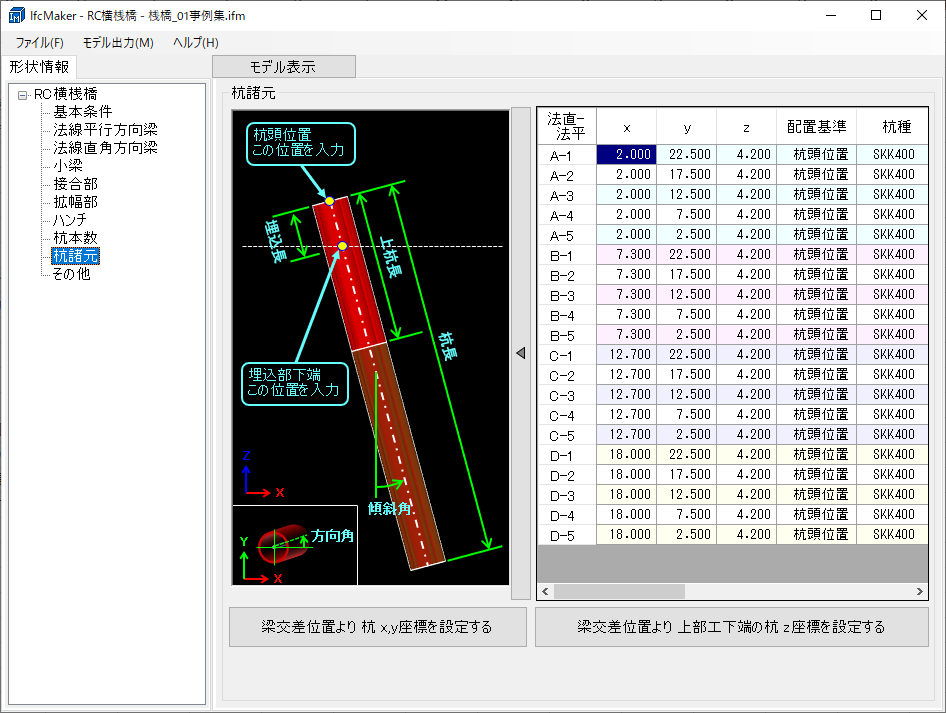Select 小梁 in the tree
The height and width of the screenshot is (713, 946).
coord(68,166)
